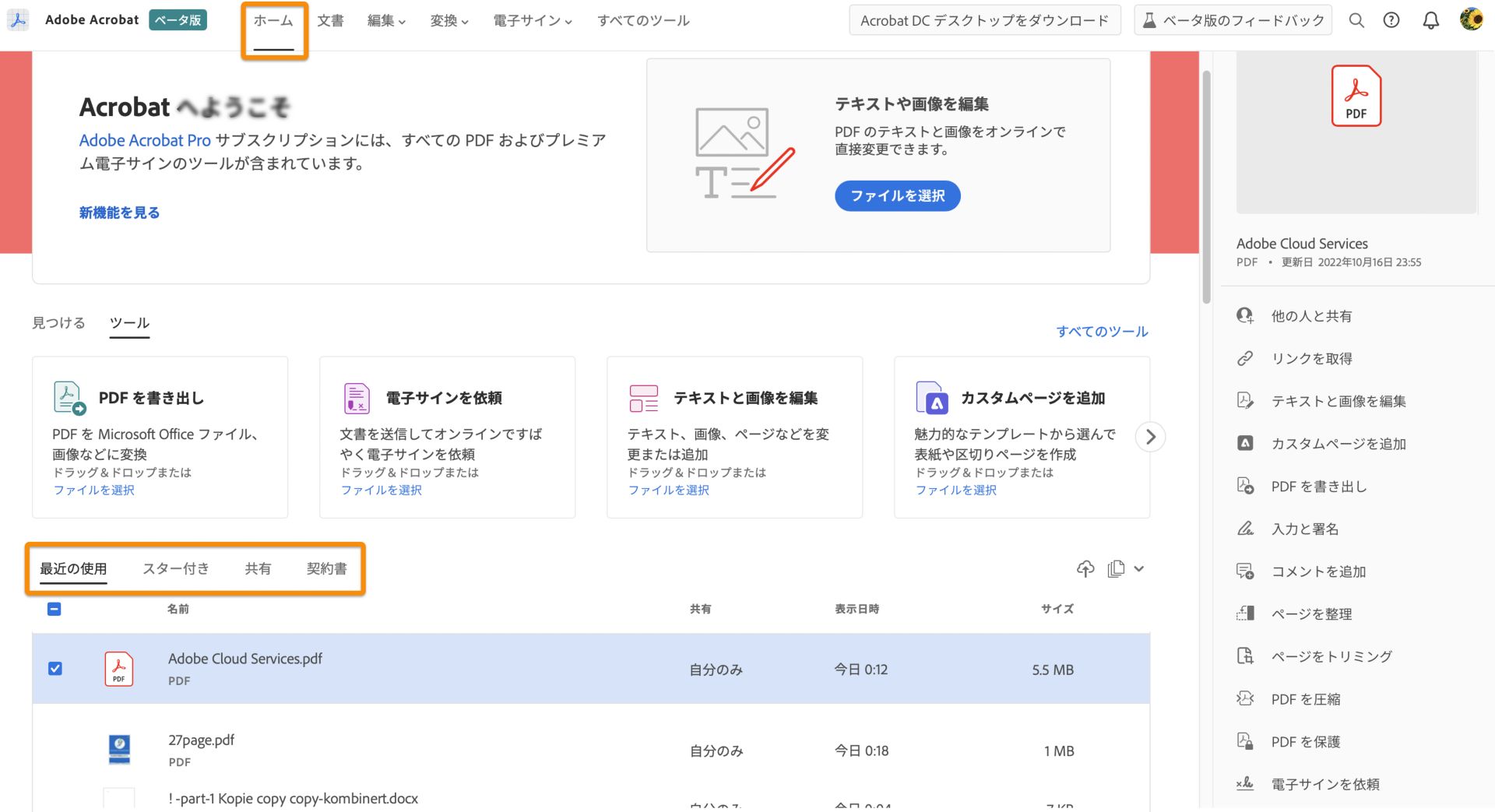
Task: Click the カスタムページを追加 card icon
Action: (x=931, y=398)
